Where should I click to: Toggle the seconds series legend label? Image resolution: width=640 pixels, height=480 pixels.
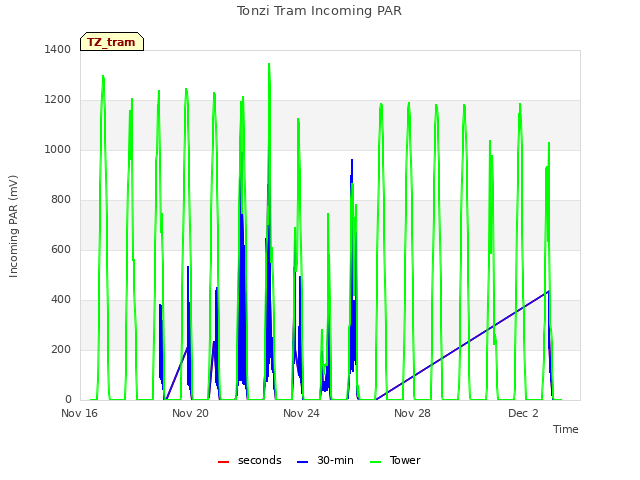[260, 460]
